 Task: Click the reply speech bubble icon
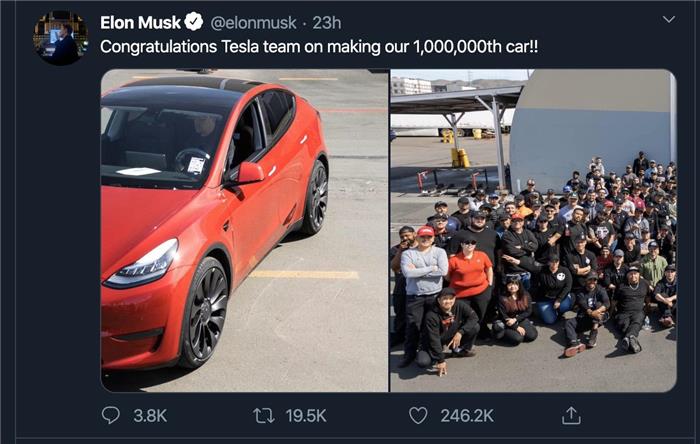point(111,415)
